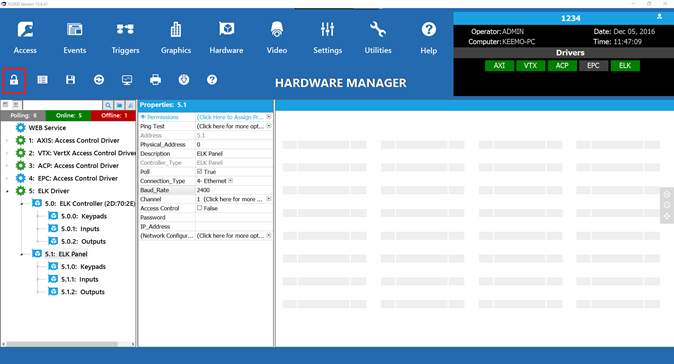
Task: Click the EPC driver status button
Action: [594, 66]
